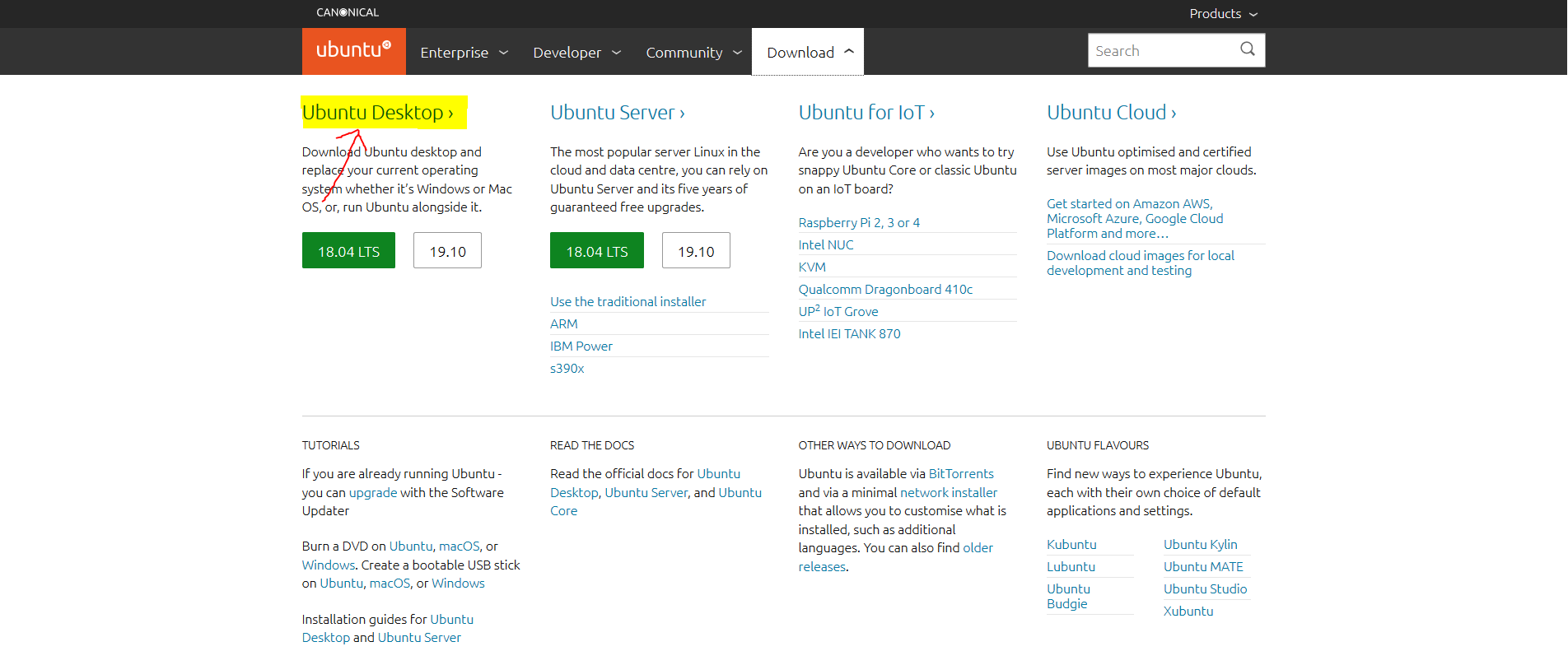Click Ubuntu link in Burn a DVD sentence
1568x665 pixels.
pos(411,546)
